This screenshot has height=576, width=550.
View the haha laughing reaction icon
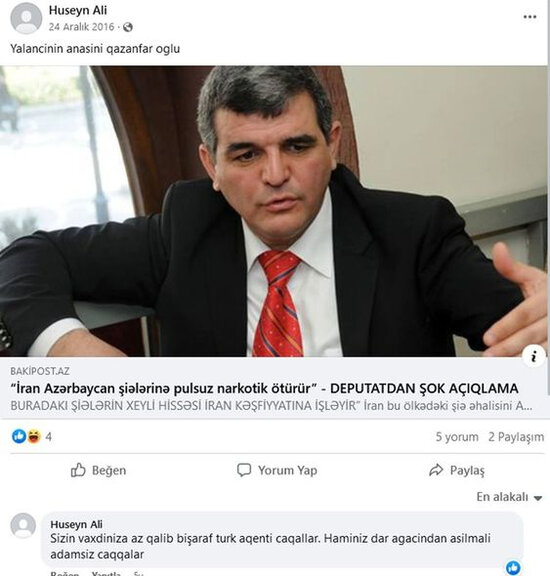pos(33,436)
